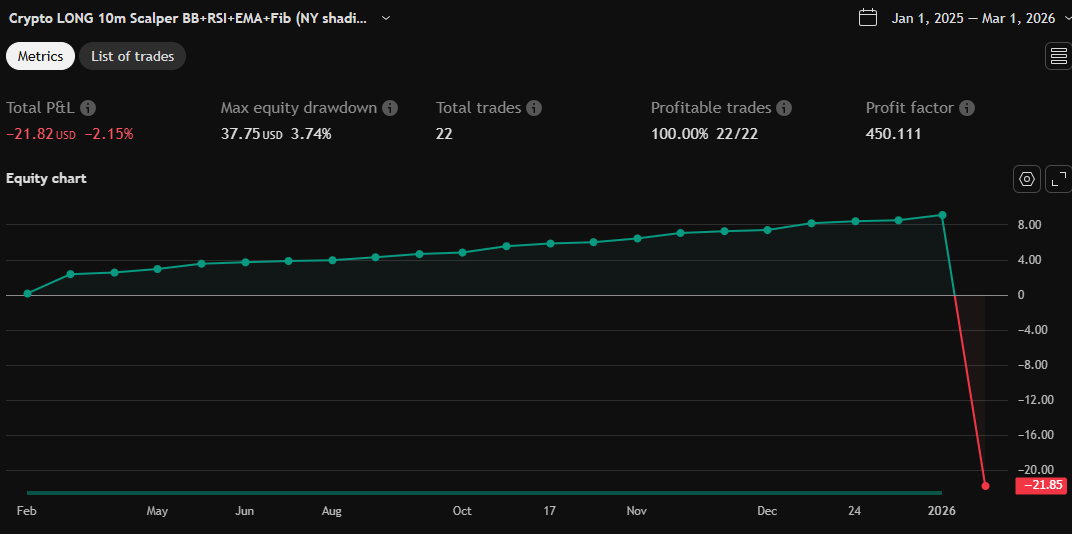Screen dimensions: 1072x534
Task: Click the Crypto LONG 10m Scalper strategy title
Action: 188,18
